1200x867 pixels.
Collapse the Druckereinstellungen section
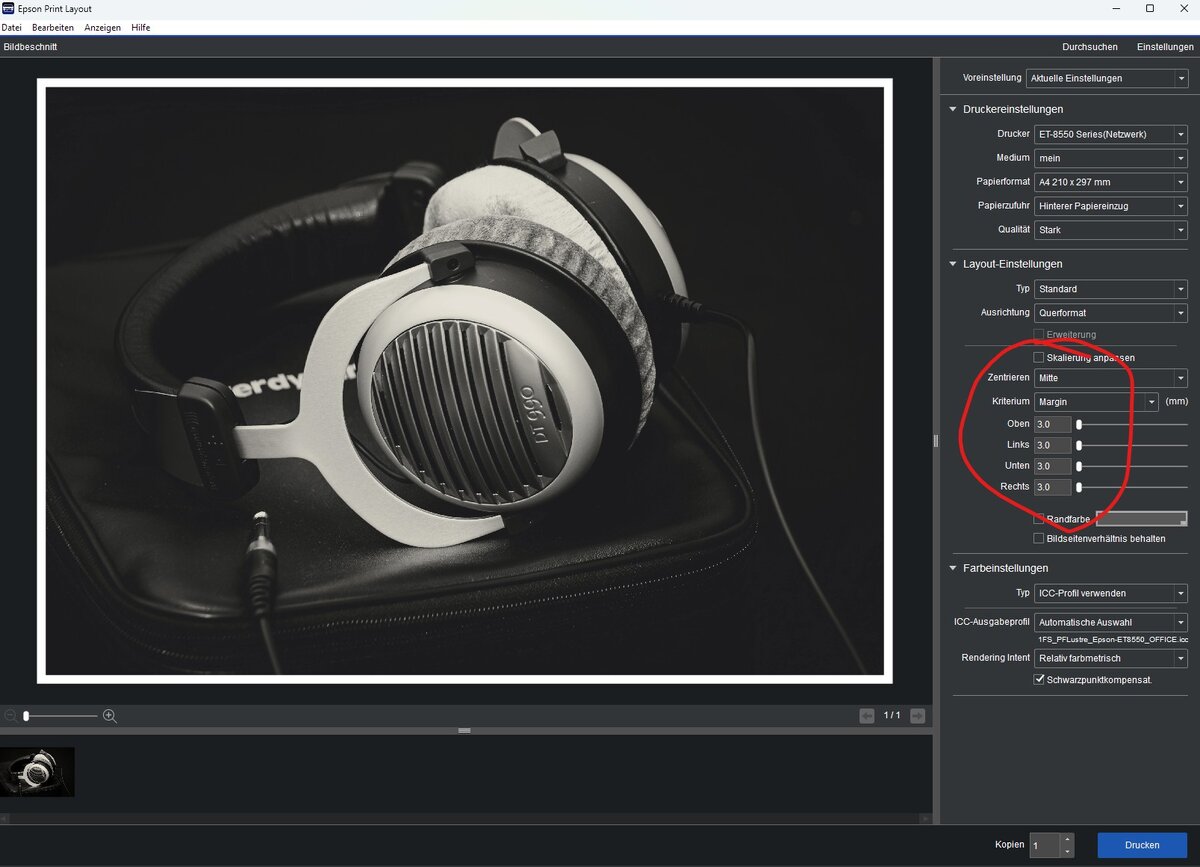click(953, 109)
